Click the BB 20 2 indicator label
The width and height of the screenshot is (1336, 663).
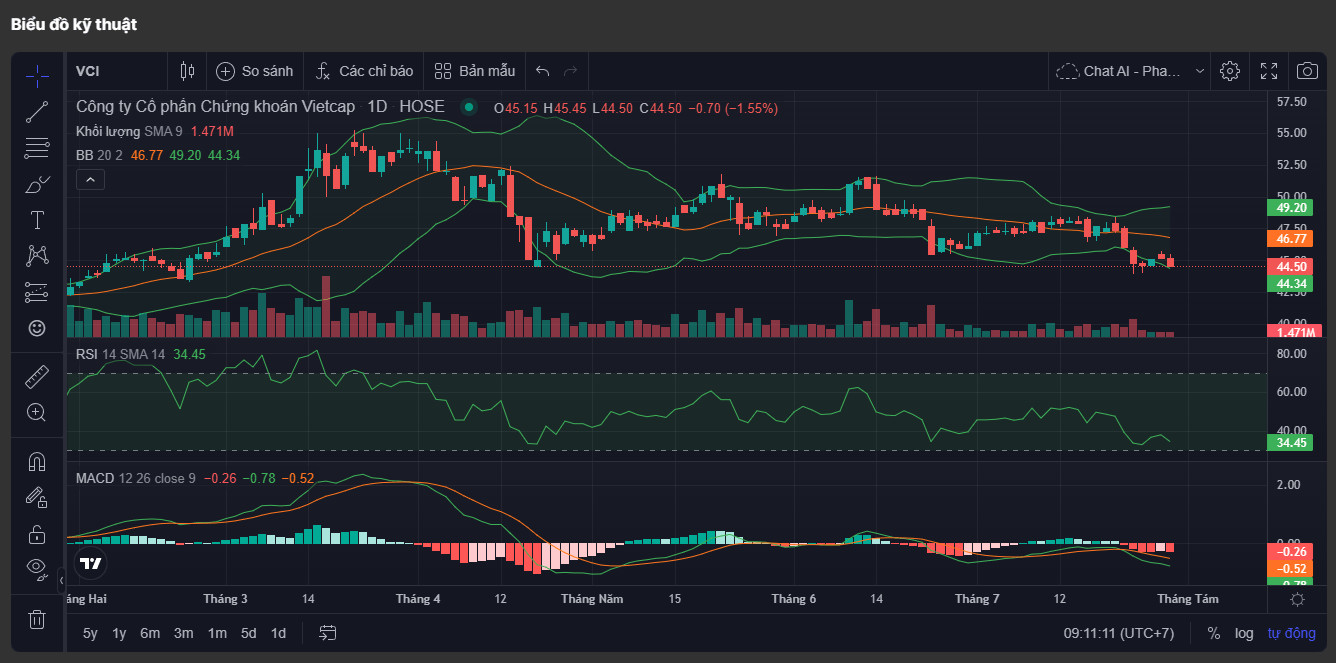[99, 155]
